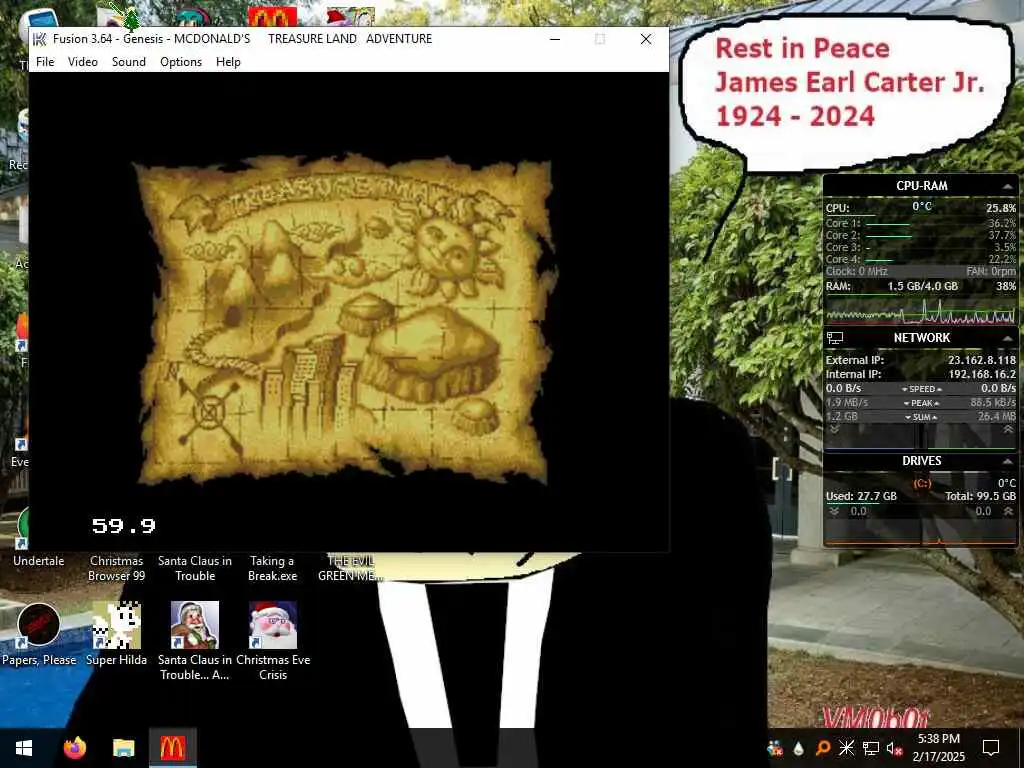Click the Core 2 usage bar
The image size is (1024, 768).
(888, 236)
